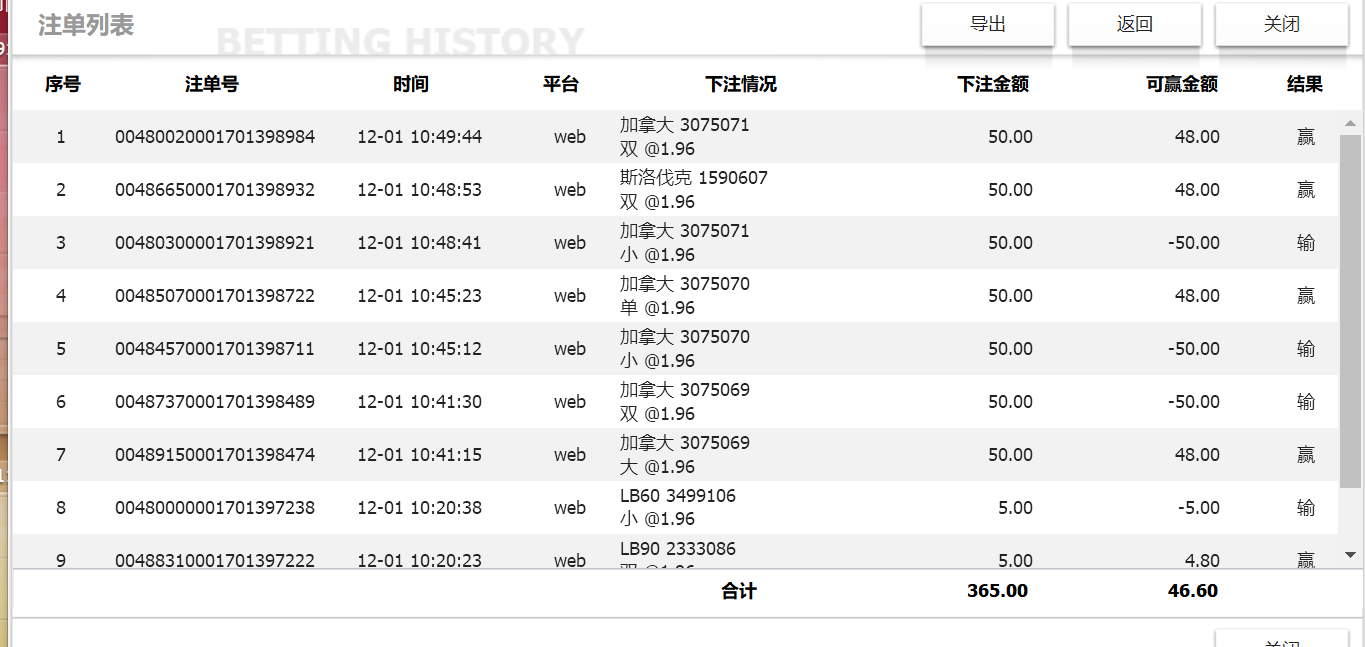Viewport: 1365px width, 647px height.
Task: Click the 可赢金额 column header
Action: 1181,85
